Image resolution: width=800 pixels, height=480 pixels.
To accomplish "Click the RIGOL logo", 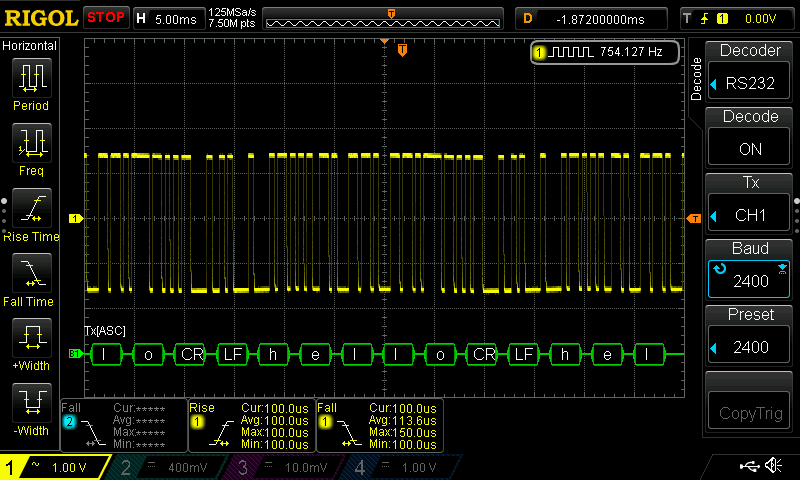I will pos(41,18).
